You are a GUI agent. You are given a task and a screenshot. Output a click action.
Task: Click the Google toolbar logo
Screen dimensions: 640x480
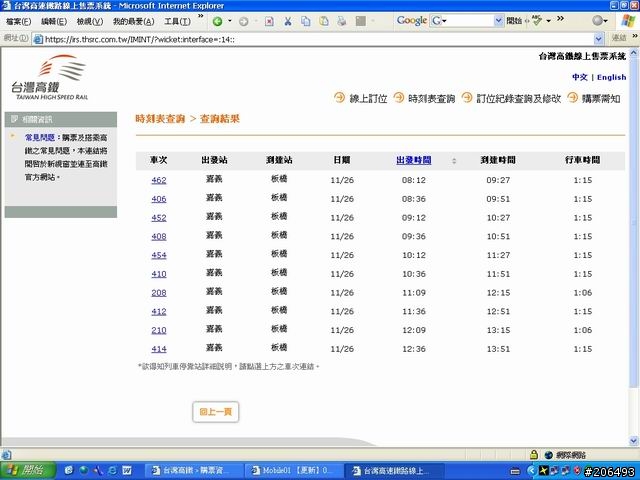click(x=411, y=21)
